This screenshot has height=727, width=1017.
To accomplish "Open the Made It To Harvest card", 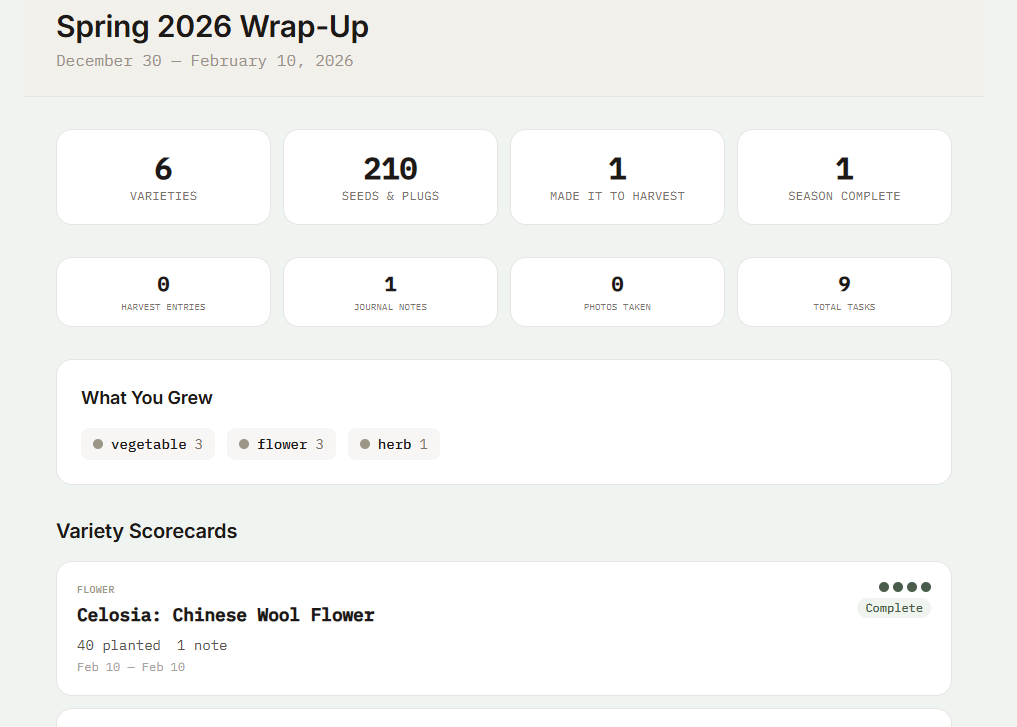I will [x=617, y=177].
